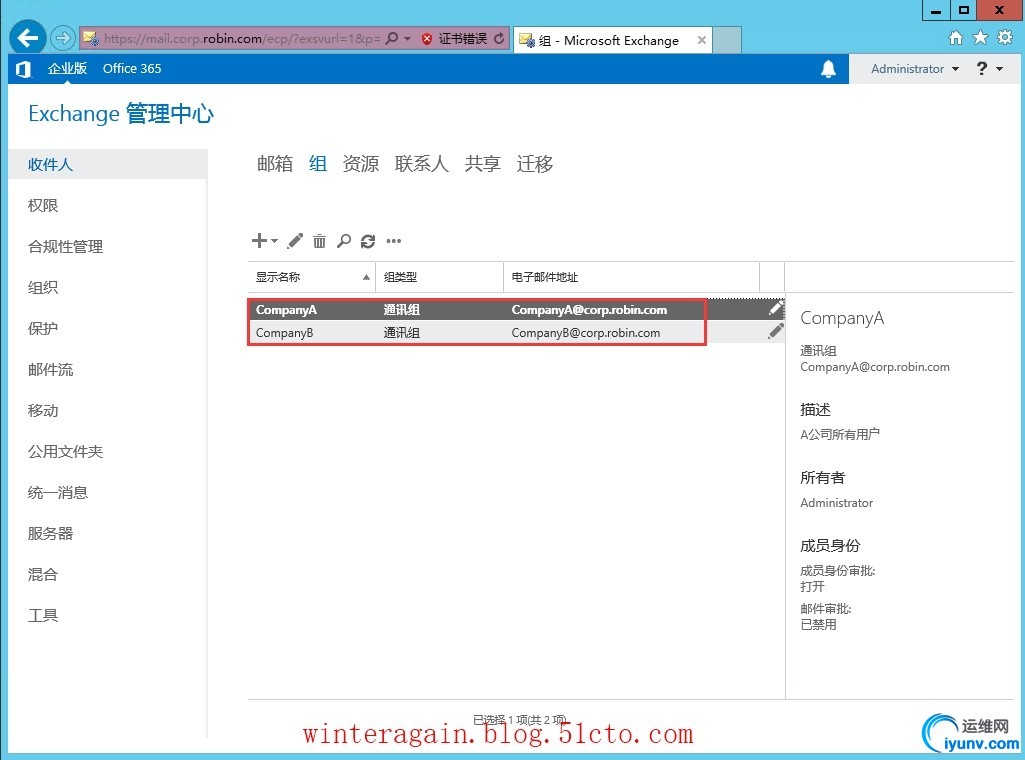Click the Office 365 link in the top bar

tap(132, 69)
